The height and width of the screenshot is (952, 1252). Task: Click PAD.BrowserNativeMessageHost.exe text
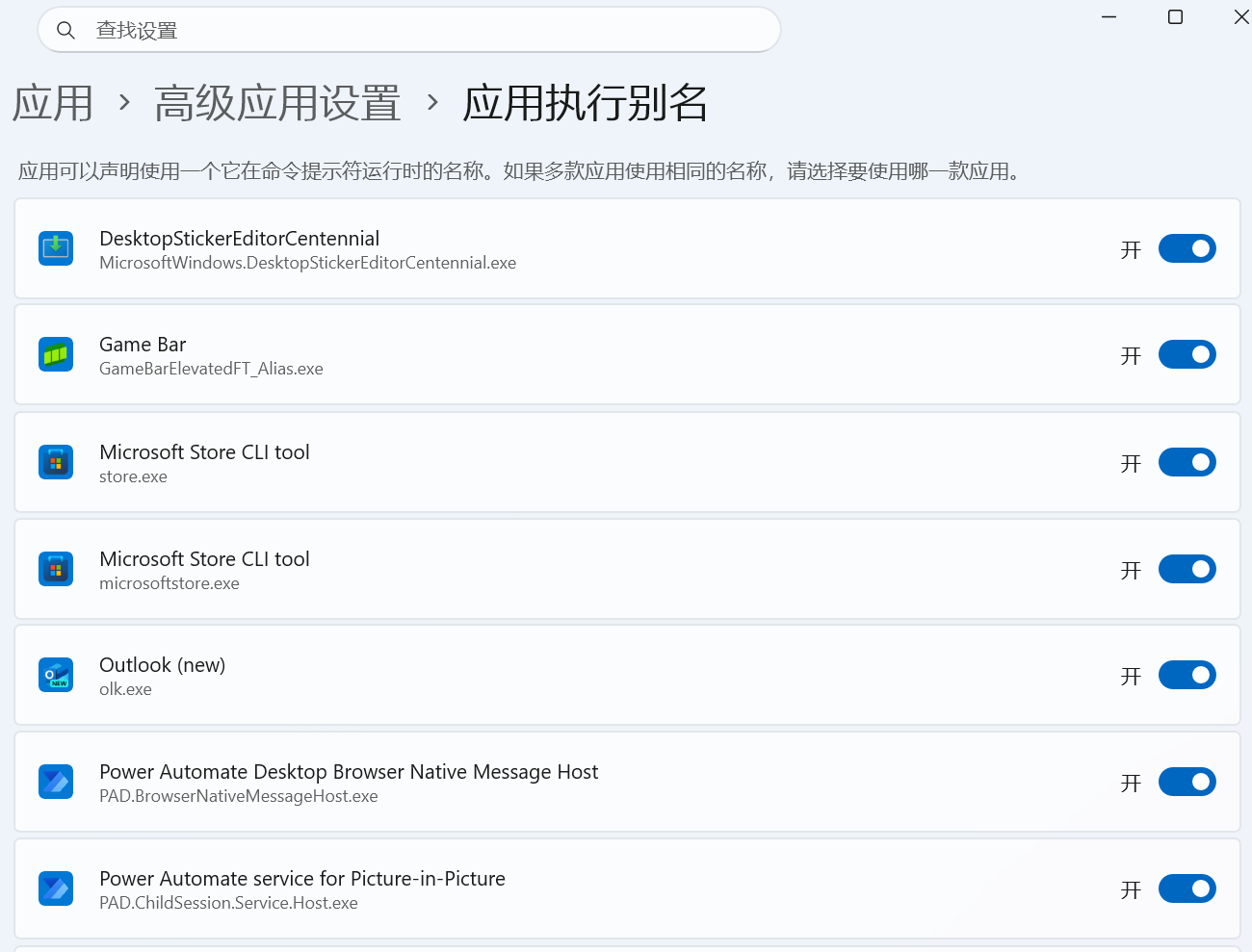(x=239, y=796)
